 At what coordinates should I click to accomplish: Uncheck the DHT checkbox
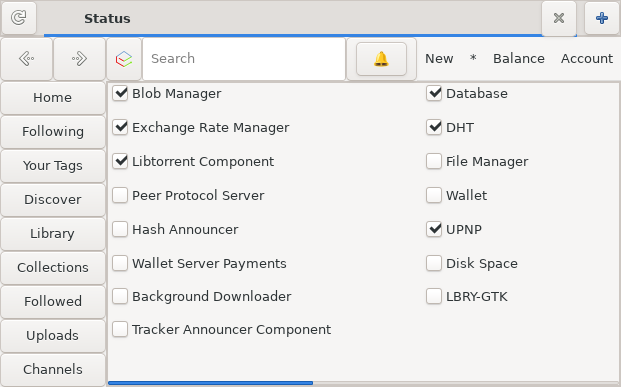point(434,128)
